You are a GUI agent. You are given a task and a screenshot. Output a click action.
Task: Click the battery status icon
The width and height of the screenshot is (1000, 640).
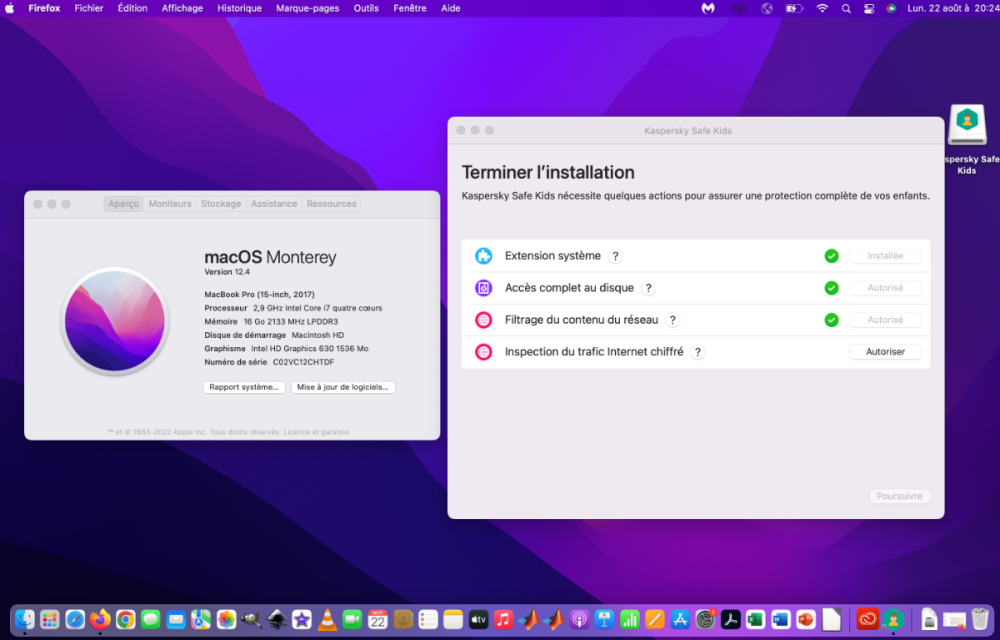coord(795,8)
